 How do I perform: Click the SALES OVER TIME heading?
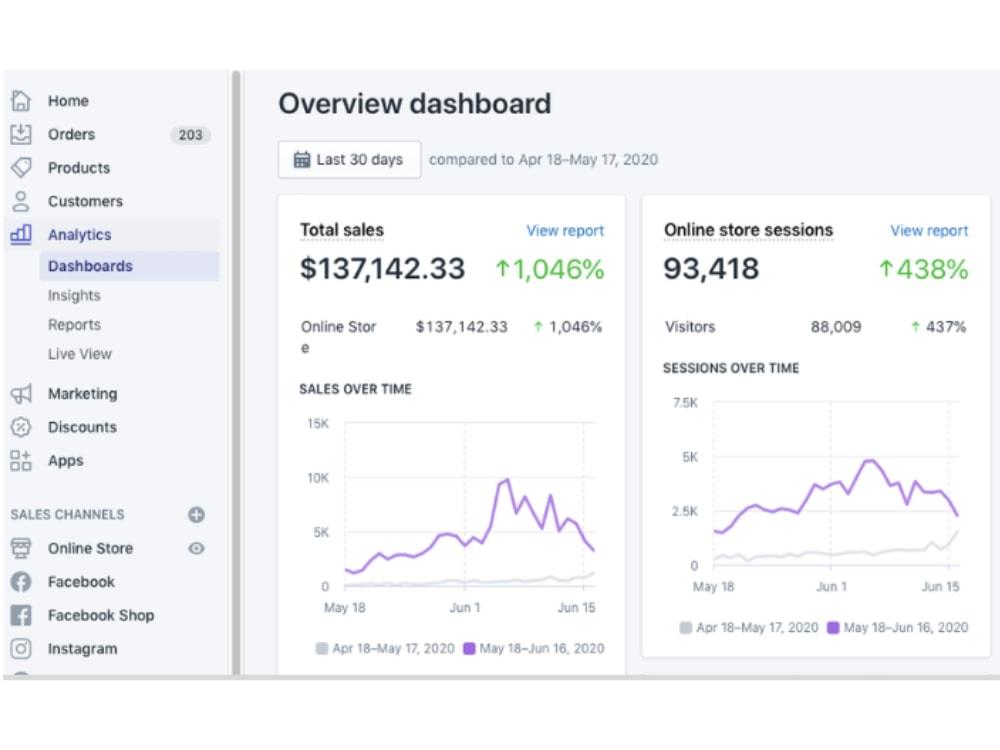point(355,389)
